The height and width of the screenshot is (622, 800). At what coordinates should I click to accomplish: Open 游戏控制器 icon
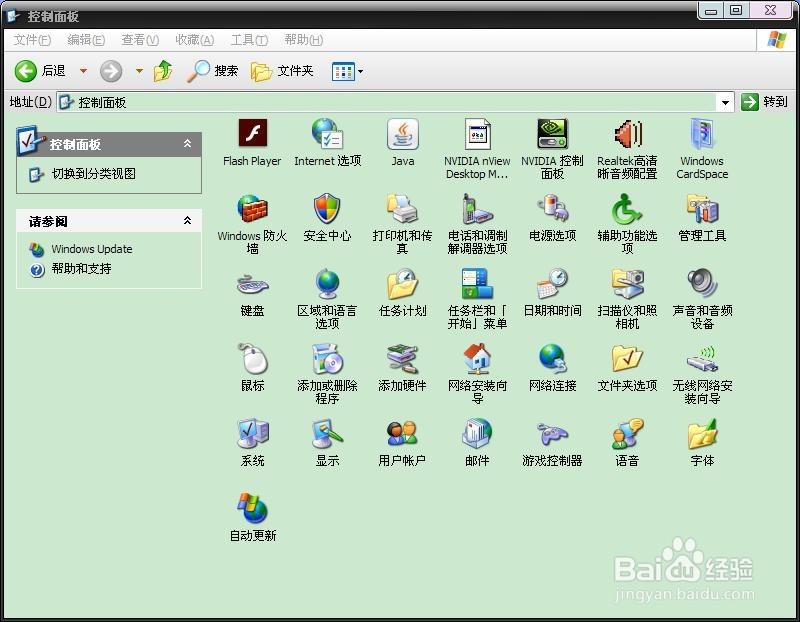[x=552, y=434]
